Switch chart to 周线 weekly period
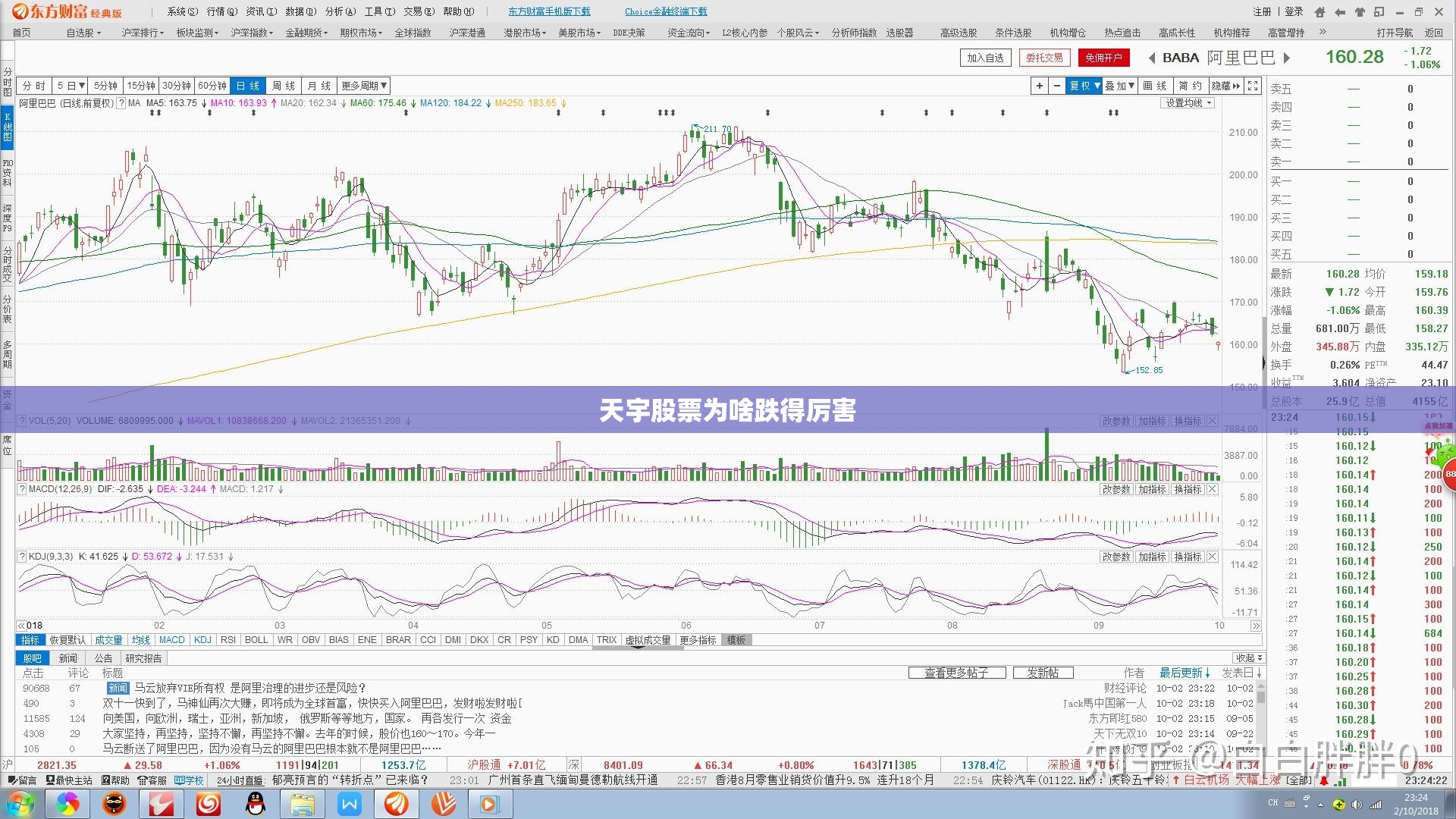Viewport: 1456px width, 819px height. (x=284, y=86)
